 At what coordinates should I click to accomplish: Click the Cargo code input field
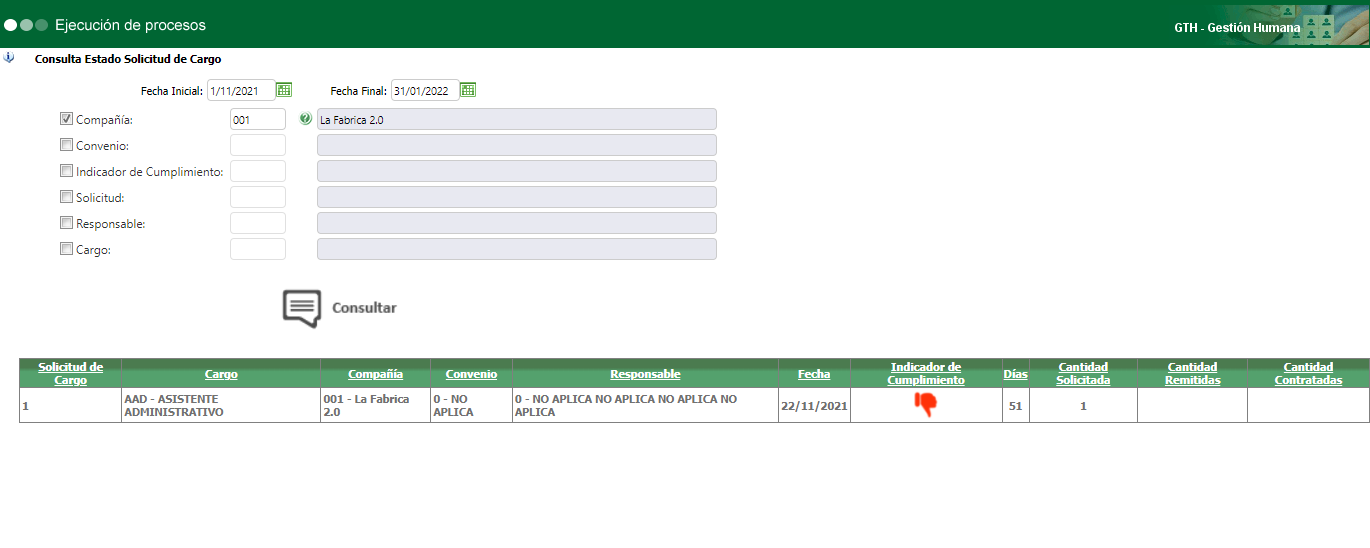coord(258,249)
